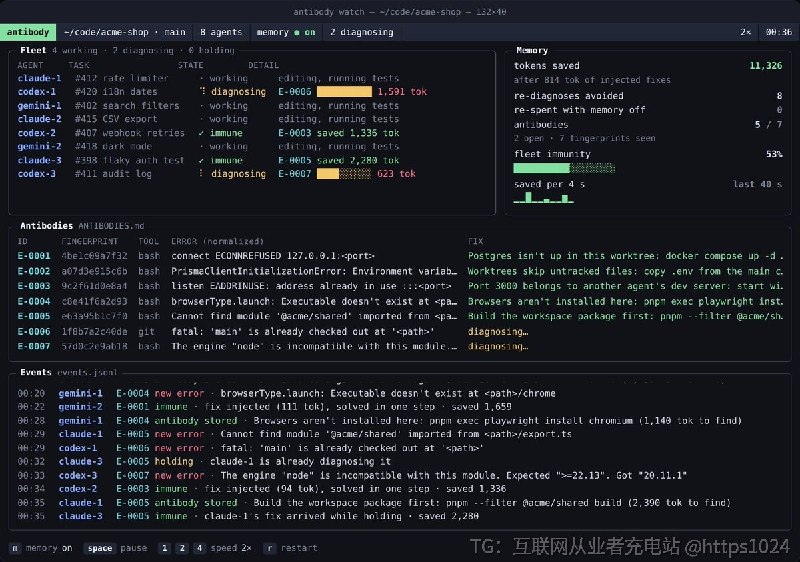Screen dimensions: 800x562
Task: Set speed with the 1 key button
Action: click(x=164, y=548)
